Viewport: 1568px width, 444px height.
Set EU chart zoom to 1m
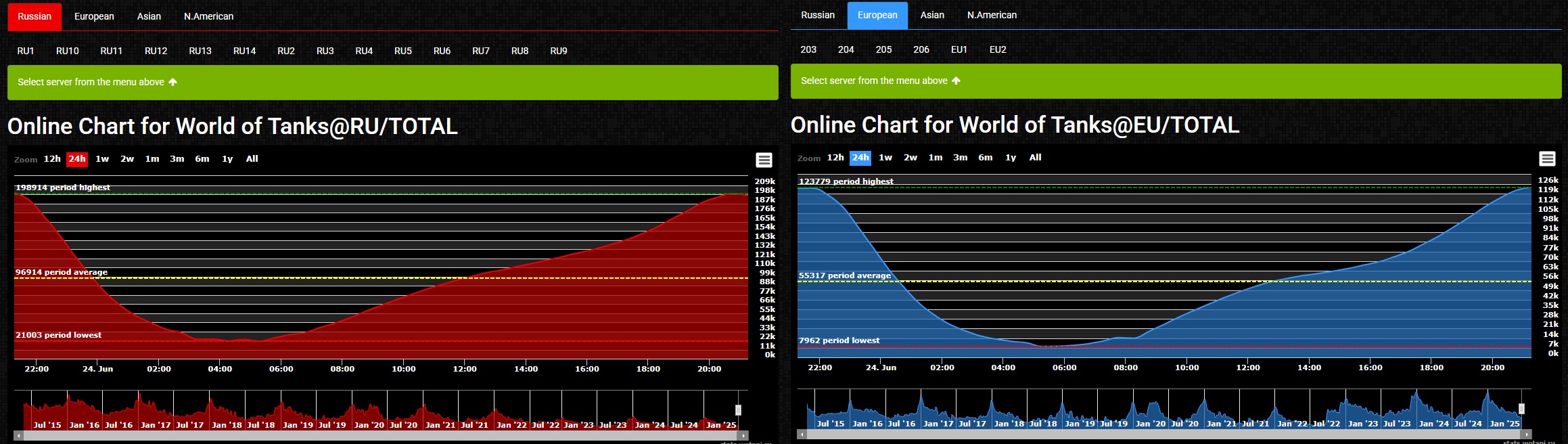(936, 158)
